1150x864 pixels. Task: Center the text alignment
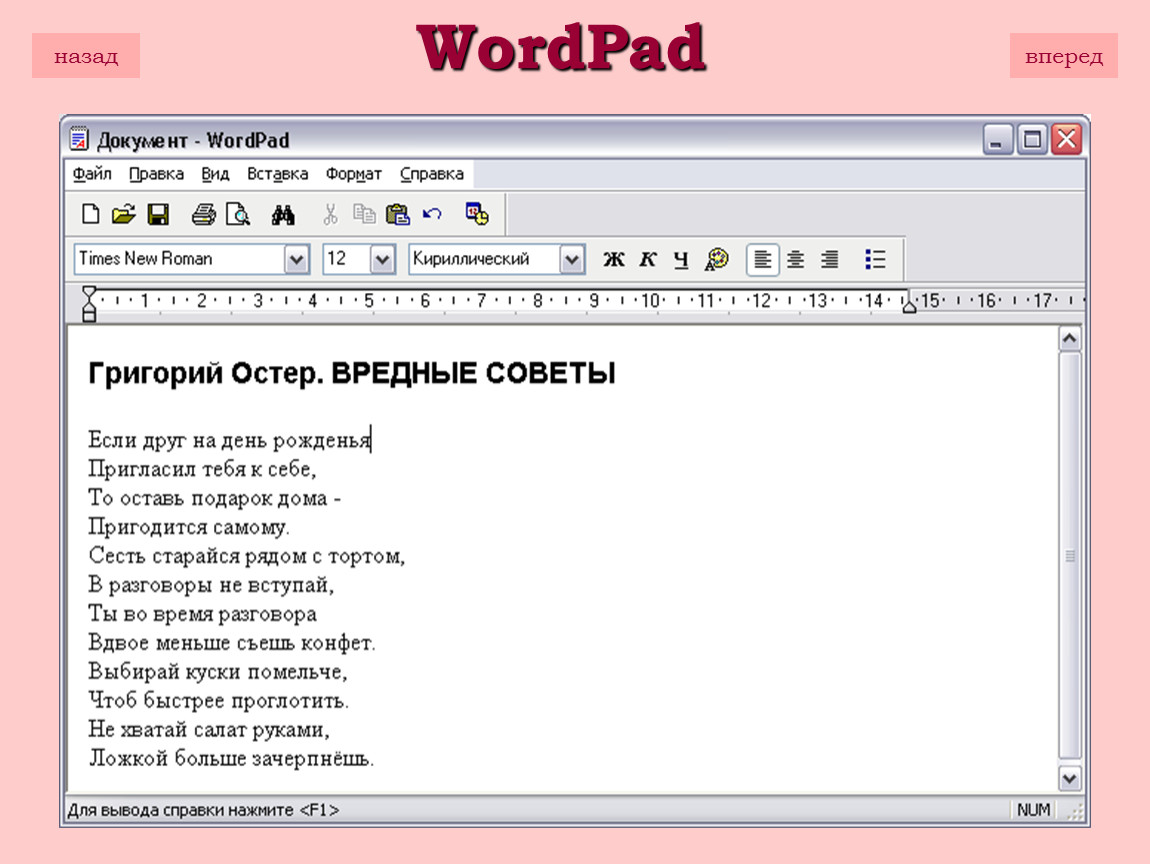[x=796, y=259]
